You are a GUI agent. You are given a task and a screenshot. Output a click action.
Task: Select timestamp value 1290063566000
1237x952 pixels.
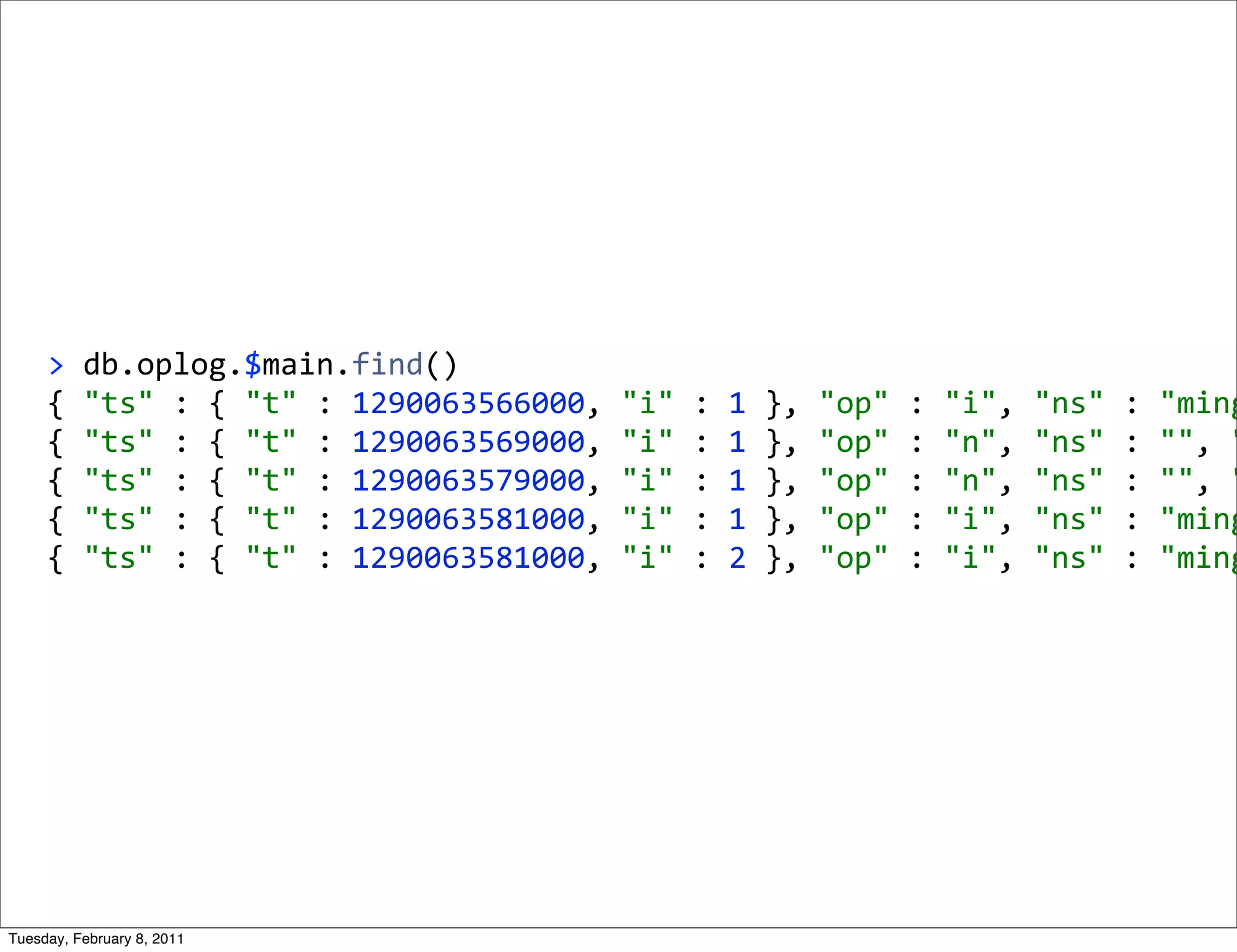point(468,404)
